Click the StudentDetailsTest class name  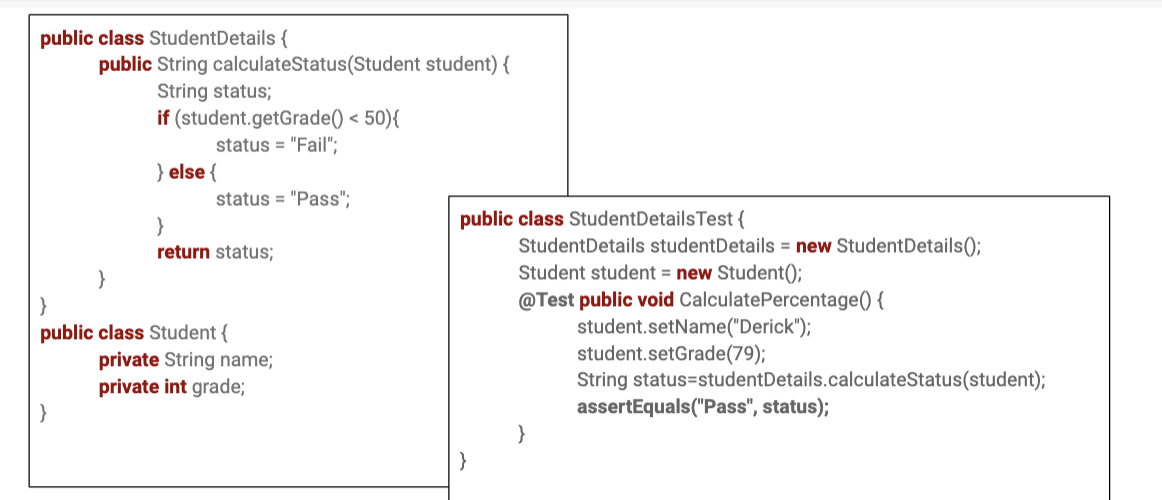click(650, 219)
